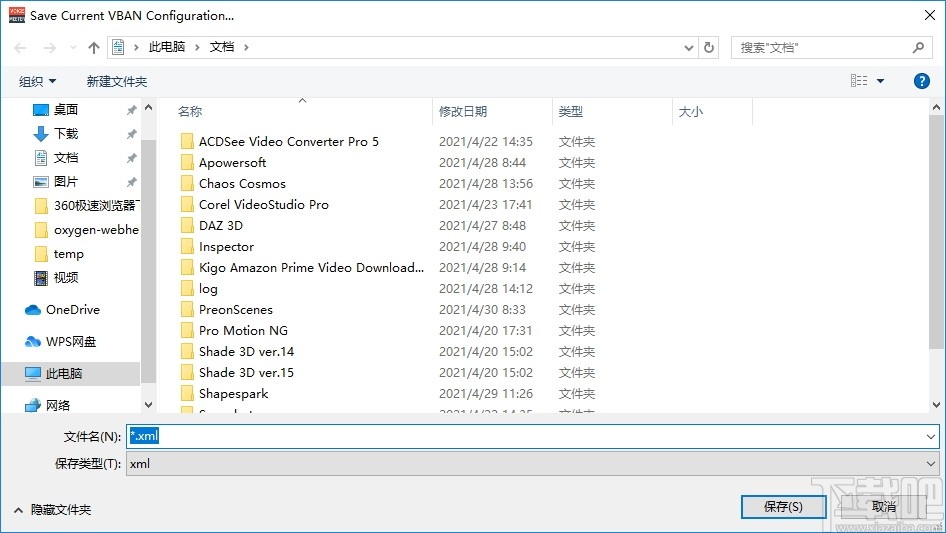946x533 pixels.
Task: Select the Chaos Cosmos folder icon
Action: 187,184
